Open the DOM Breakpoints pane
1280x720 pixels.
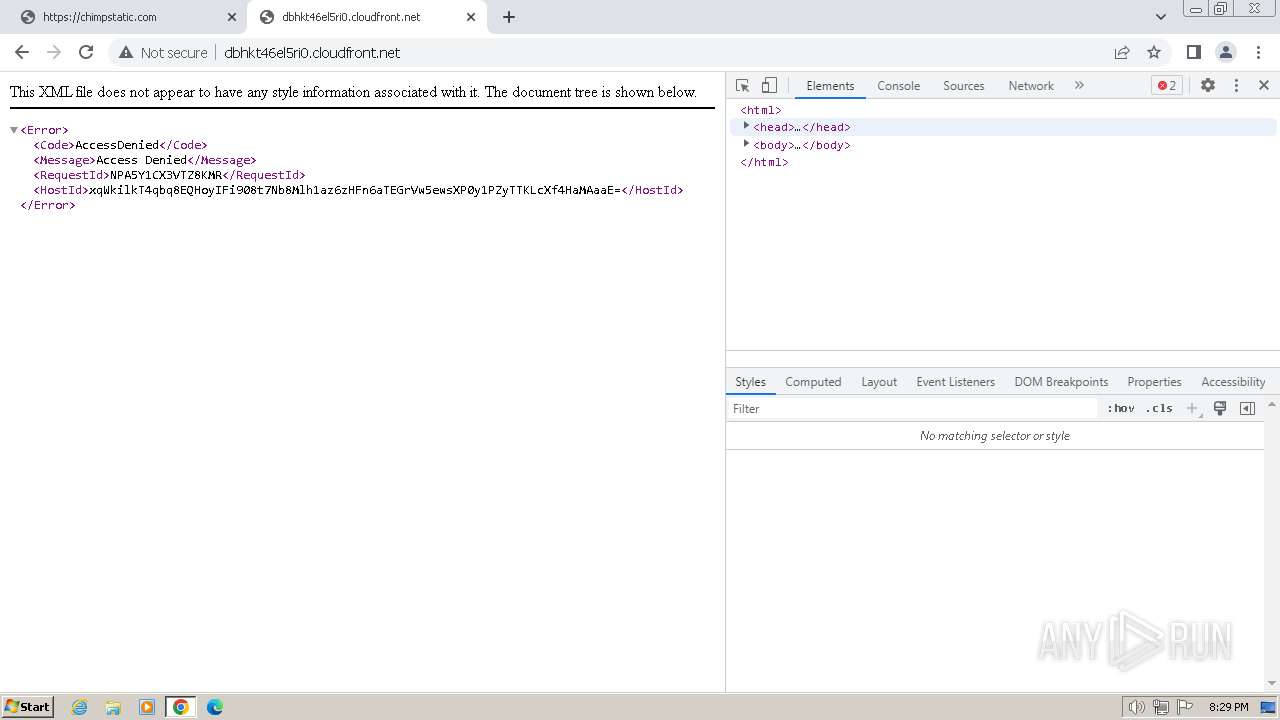click(x=1061, y=382)
